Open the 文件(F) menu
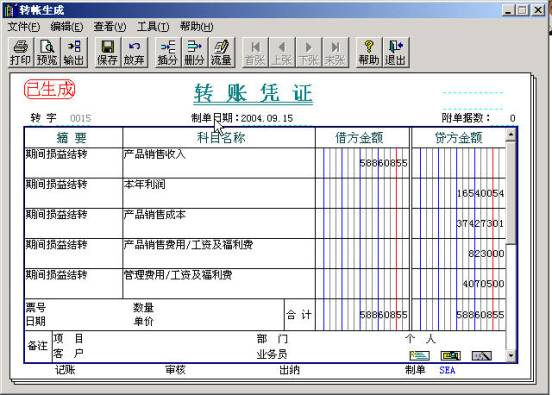Image resolution: width=552 pixels, height=395 pixels. click(x=24, y=27)
